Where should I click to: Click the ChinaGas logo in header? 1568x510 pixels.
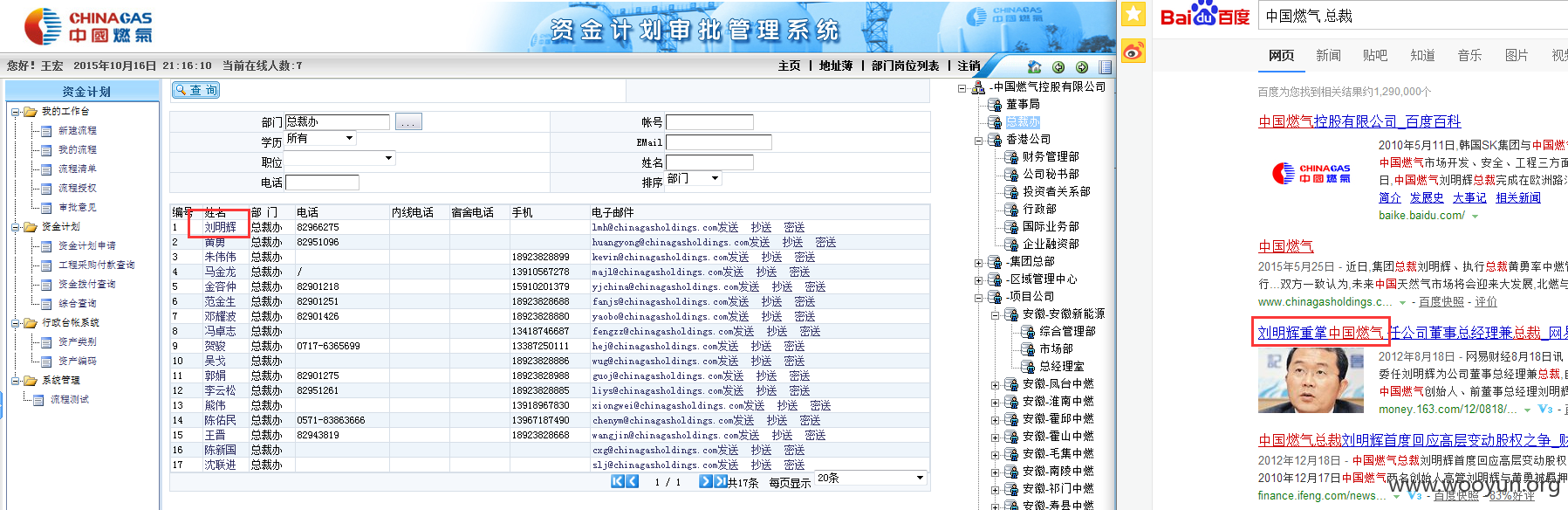(88, 26)
